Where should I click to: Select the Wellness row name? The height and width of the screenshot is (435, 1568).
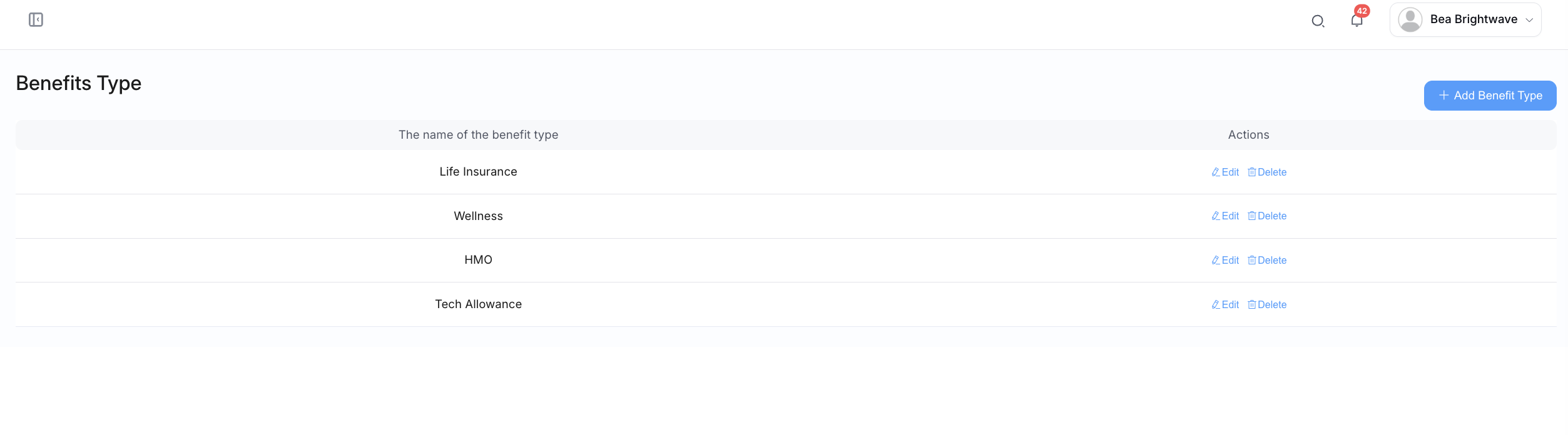tap(478, 216)
